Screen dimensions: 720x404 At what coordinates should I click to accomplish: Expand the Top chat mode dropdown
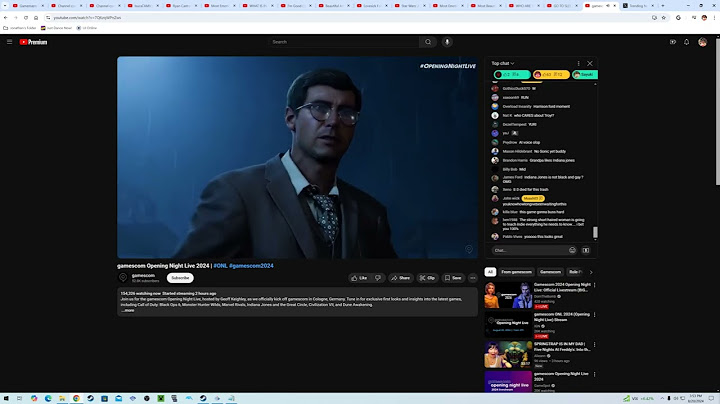point(503,63)
